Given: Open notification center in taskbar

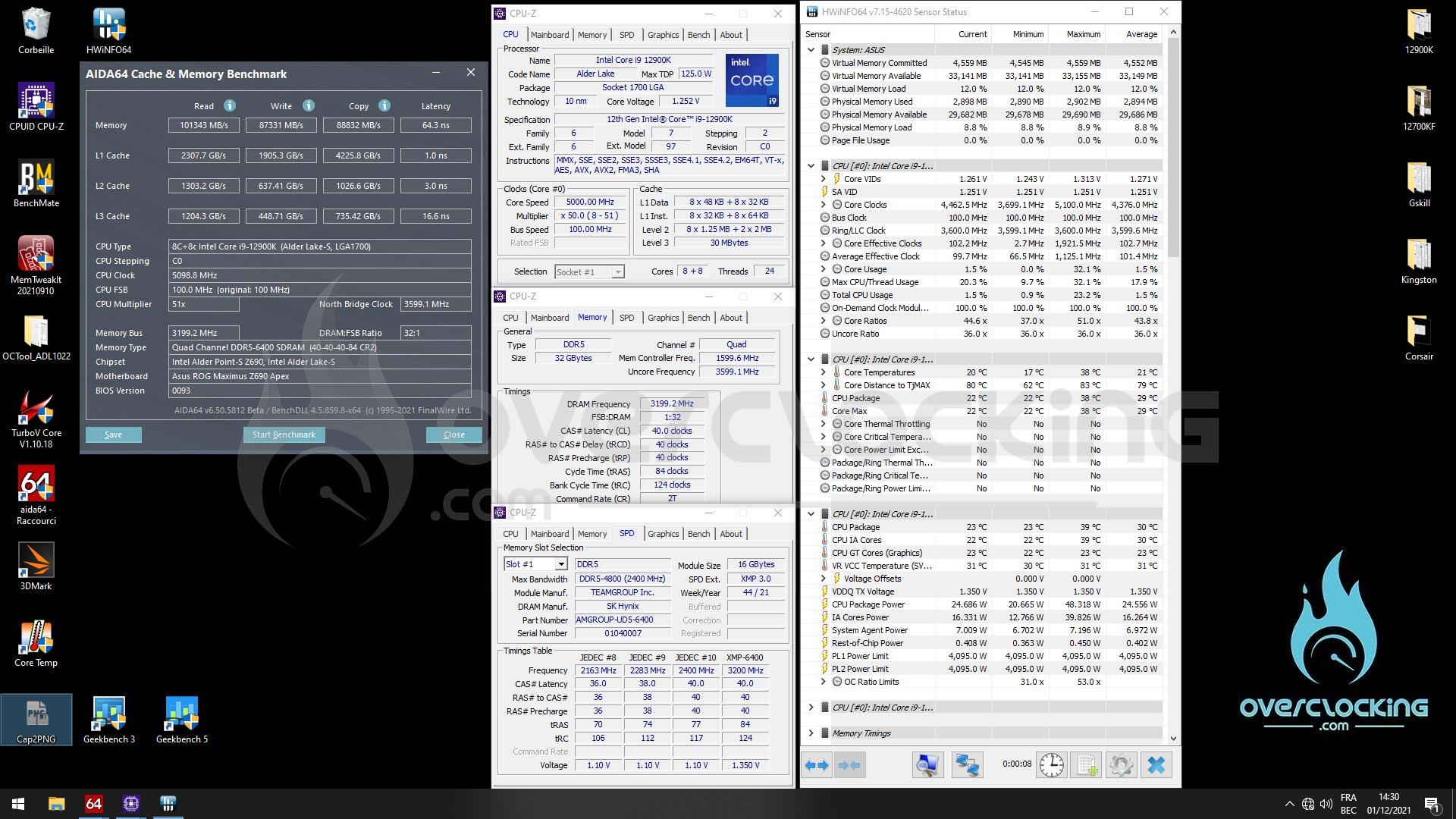Looking at the screenshot, I should 1431,804.
